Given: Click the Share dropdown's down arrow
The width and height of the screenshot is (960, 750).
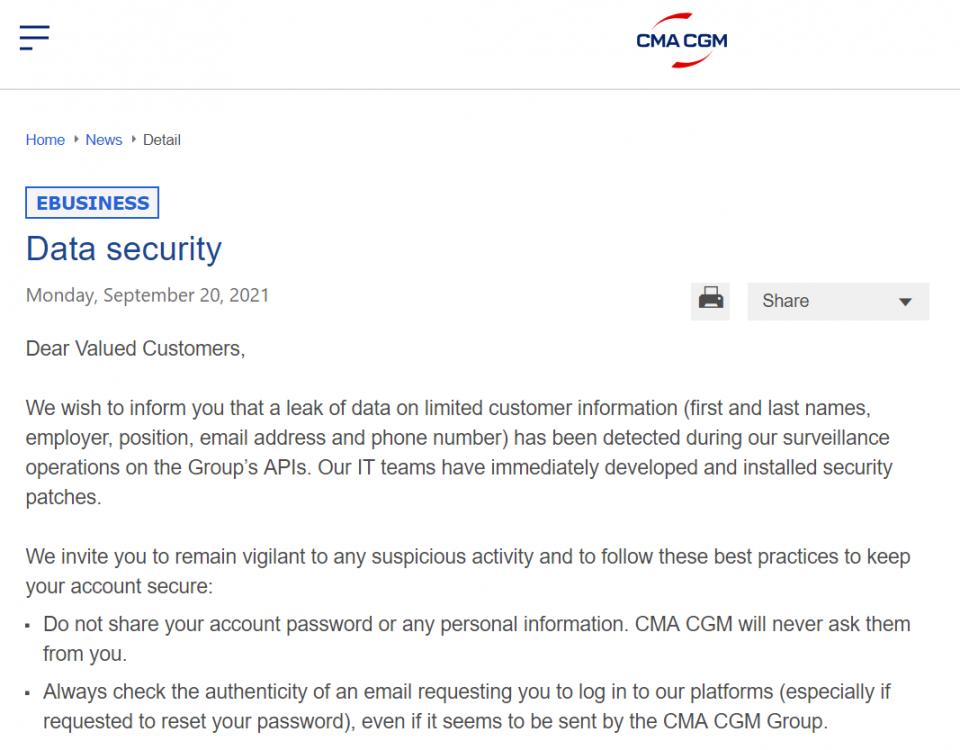Looking at the screenshot, I should (905, 302).
